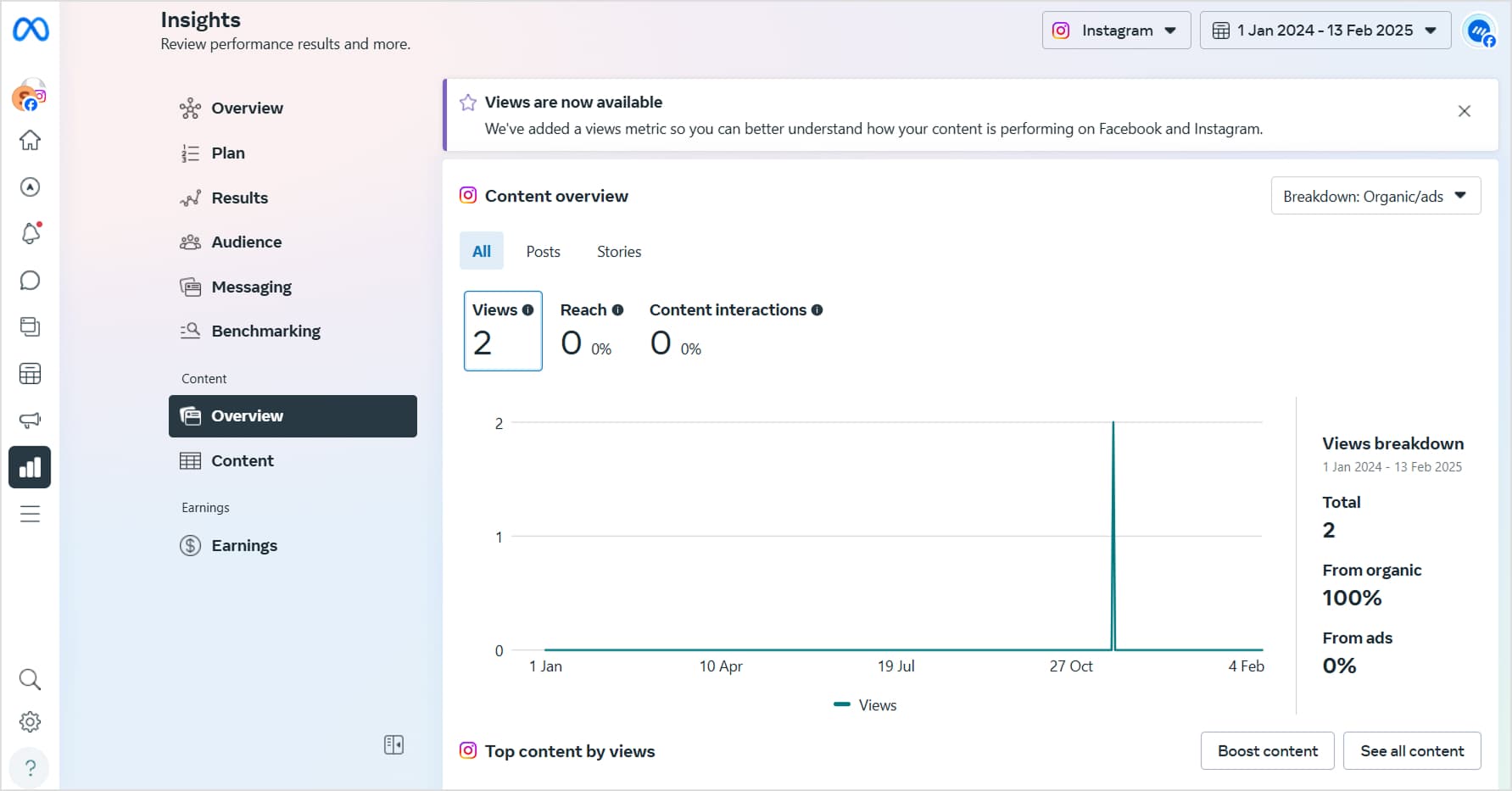Select the All tab

tap(482, 251)
